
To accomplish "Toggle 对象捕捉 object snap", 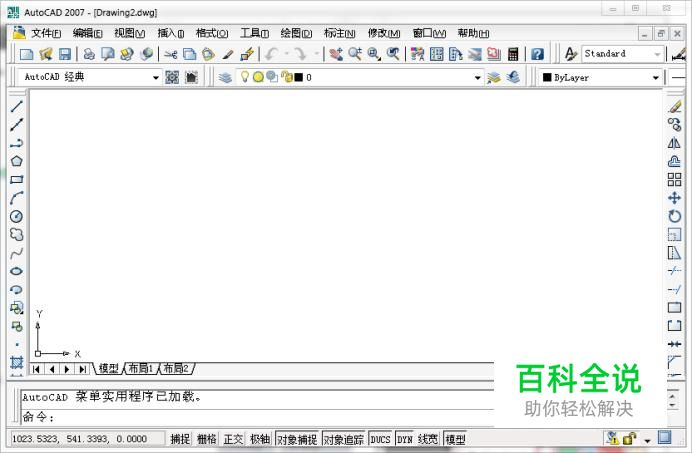I will 297,439.
